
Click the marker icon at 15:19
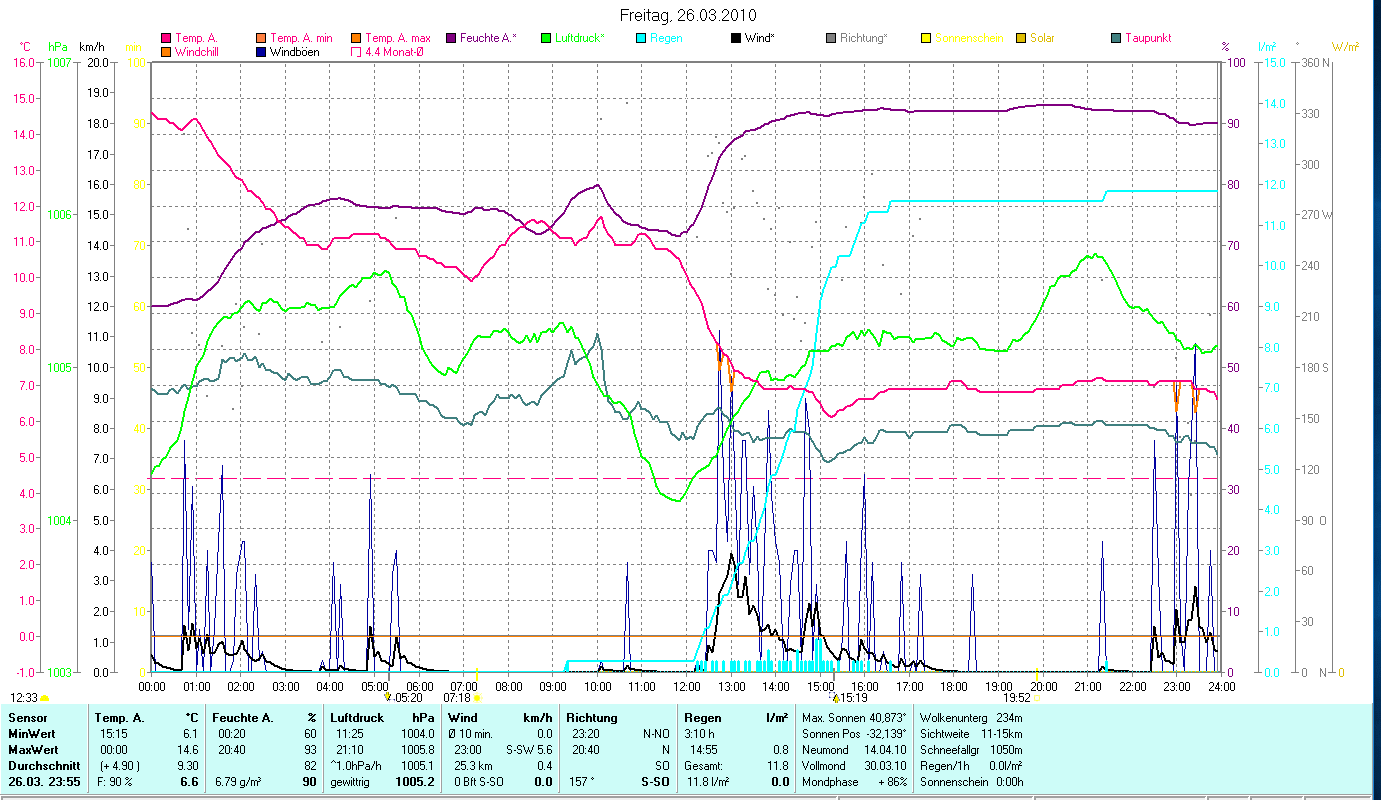click(836, 698)
